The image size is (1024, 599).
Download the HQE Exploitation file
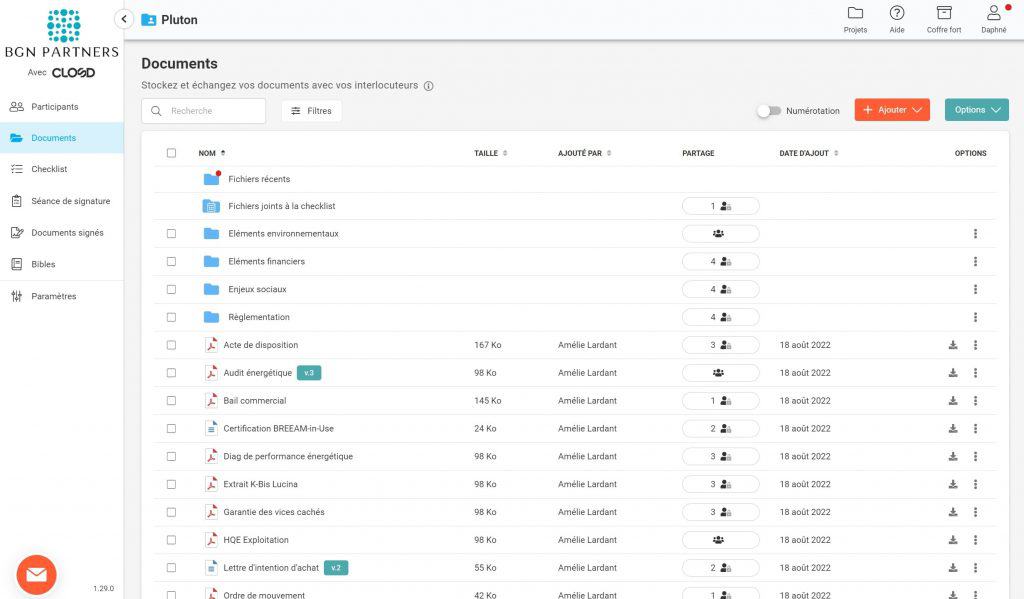point(953,540)
